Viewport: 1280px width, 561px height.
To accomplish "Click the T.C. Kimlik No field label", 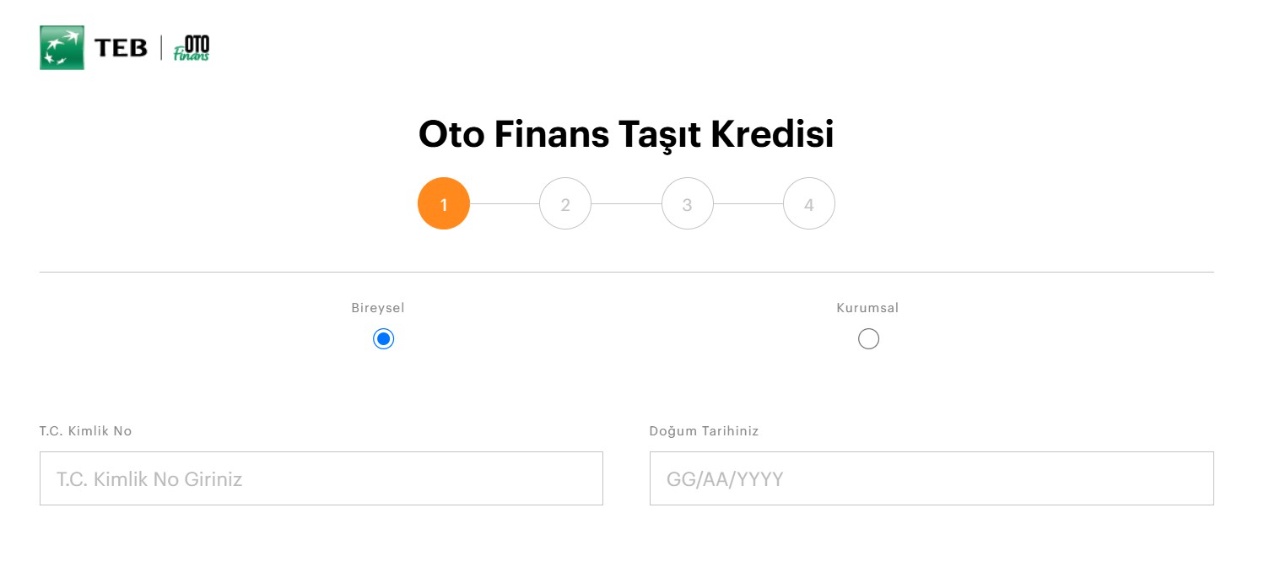I will tap(86, 431).
